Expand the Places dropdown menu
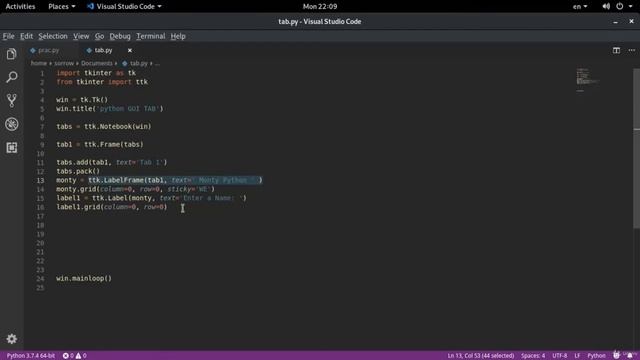The width and height of the screenshot is (640, 360). [x=62, y=6]
